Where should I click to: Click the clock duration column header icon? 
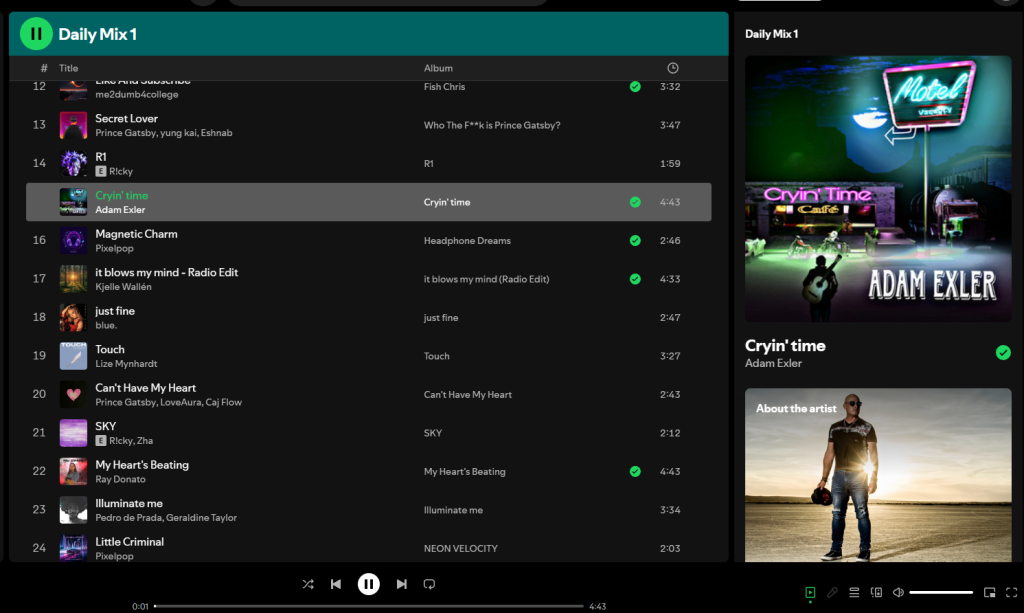(673, 68)
